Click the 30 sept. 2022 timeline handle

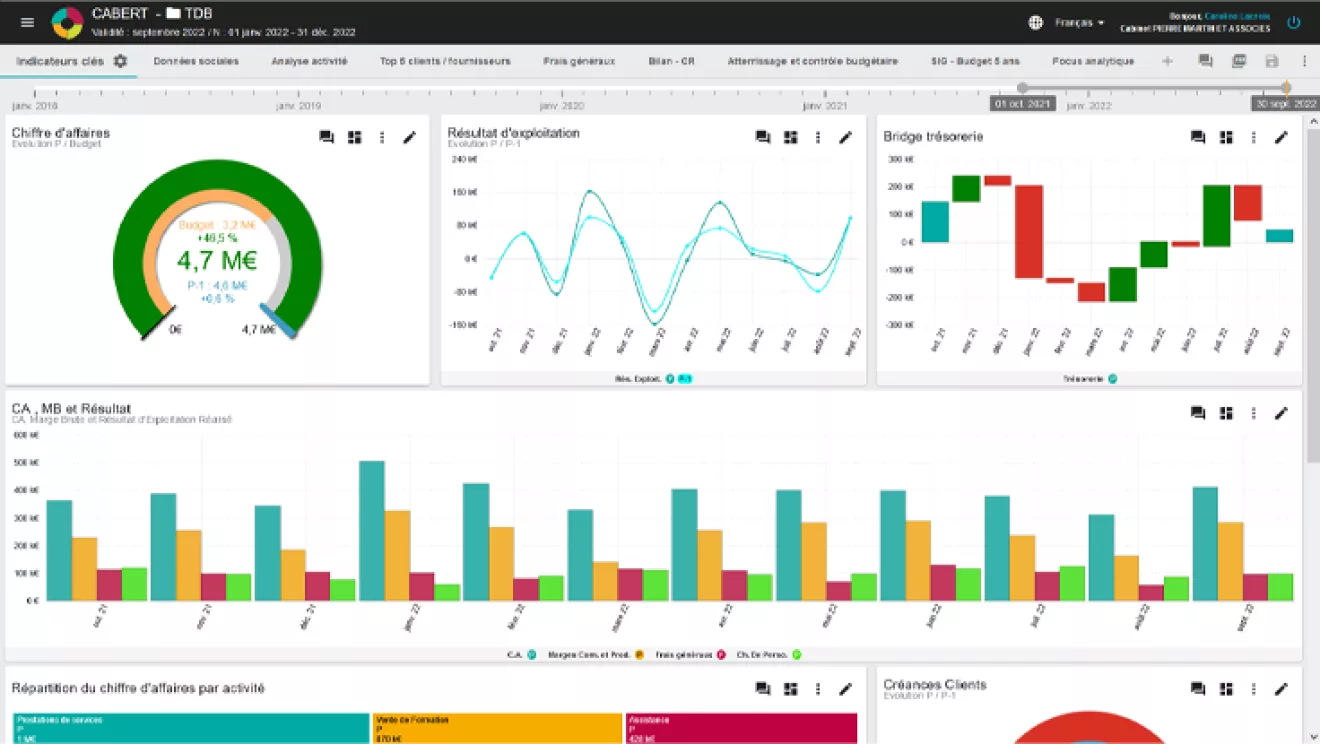pyautogui.click(x=1286, y=88)
